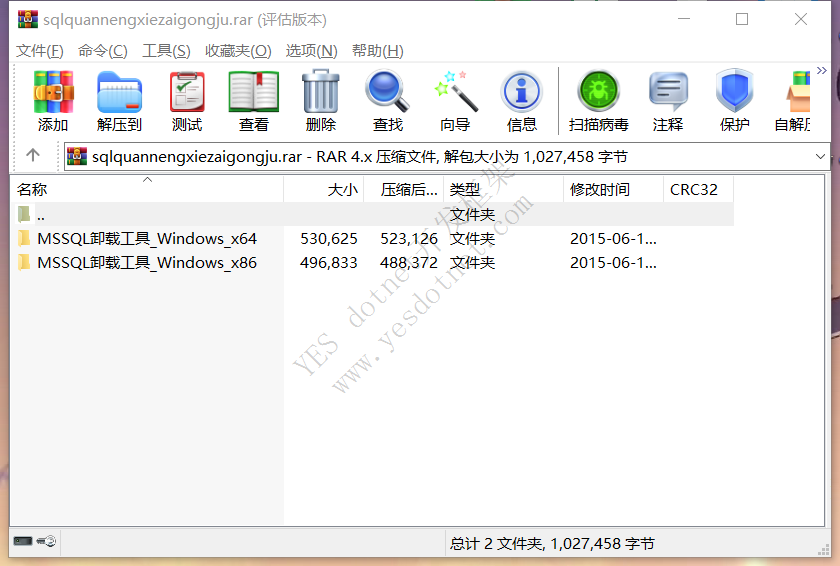Click the key password icon in status bar
840x566 pixels.
(46, 541)
